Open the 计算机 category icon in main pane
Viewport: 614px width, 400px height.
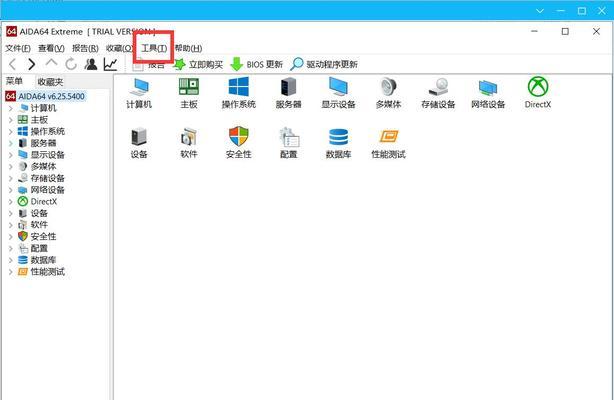click(x=139, y=93)
